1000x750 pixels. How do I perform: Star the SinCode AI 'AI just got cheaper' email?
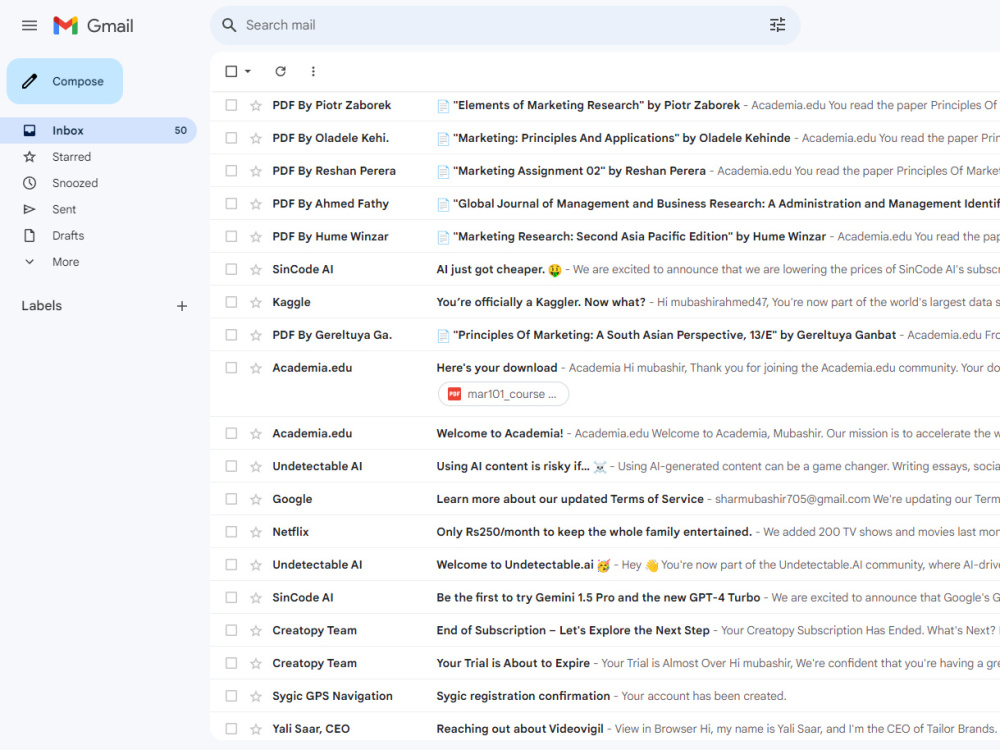click(x=256, y=270)
